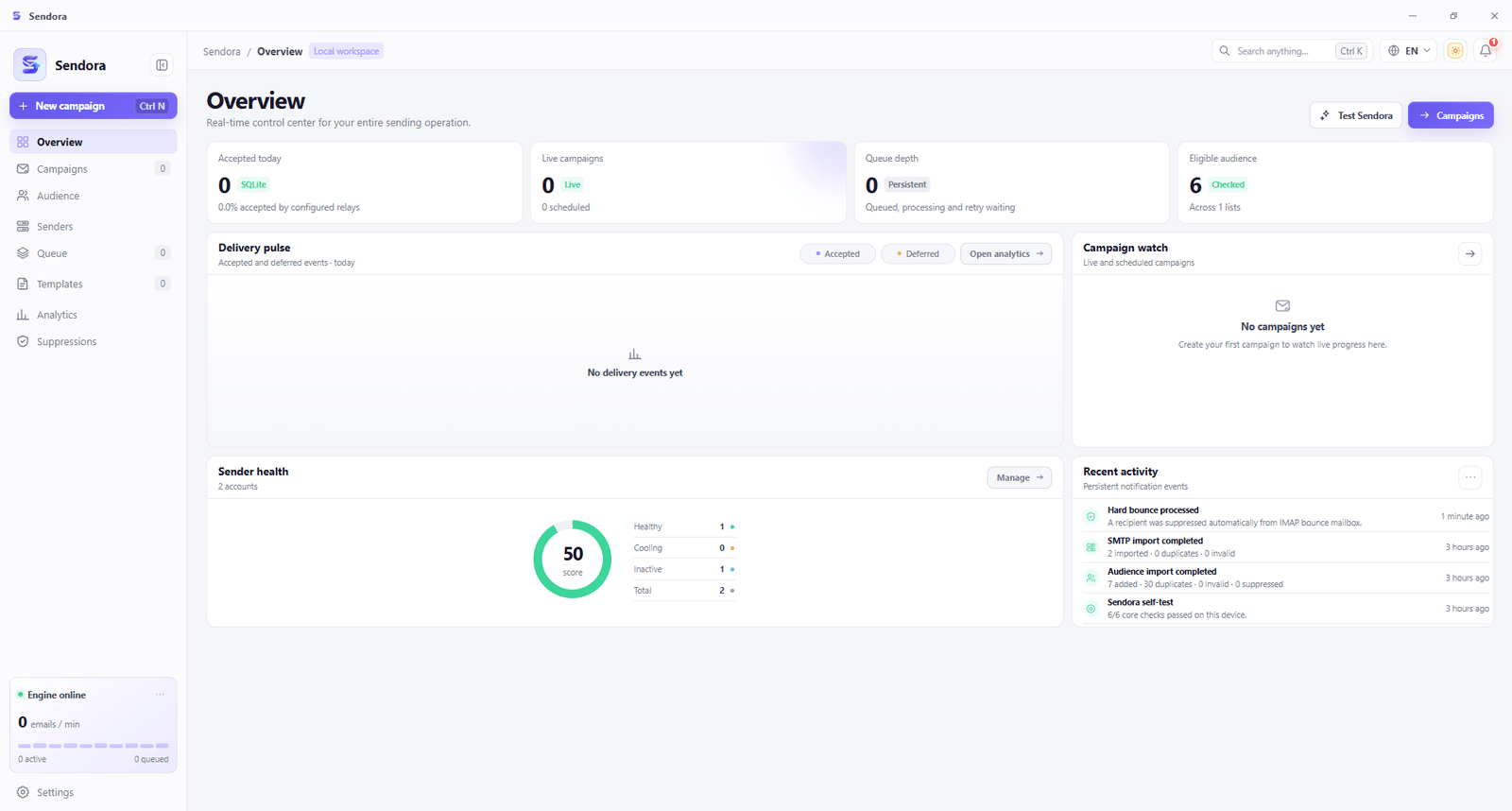Click the Local workspace badge
Screen dimensions: 1512x811
[x=347, y=51]
